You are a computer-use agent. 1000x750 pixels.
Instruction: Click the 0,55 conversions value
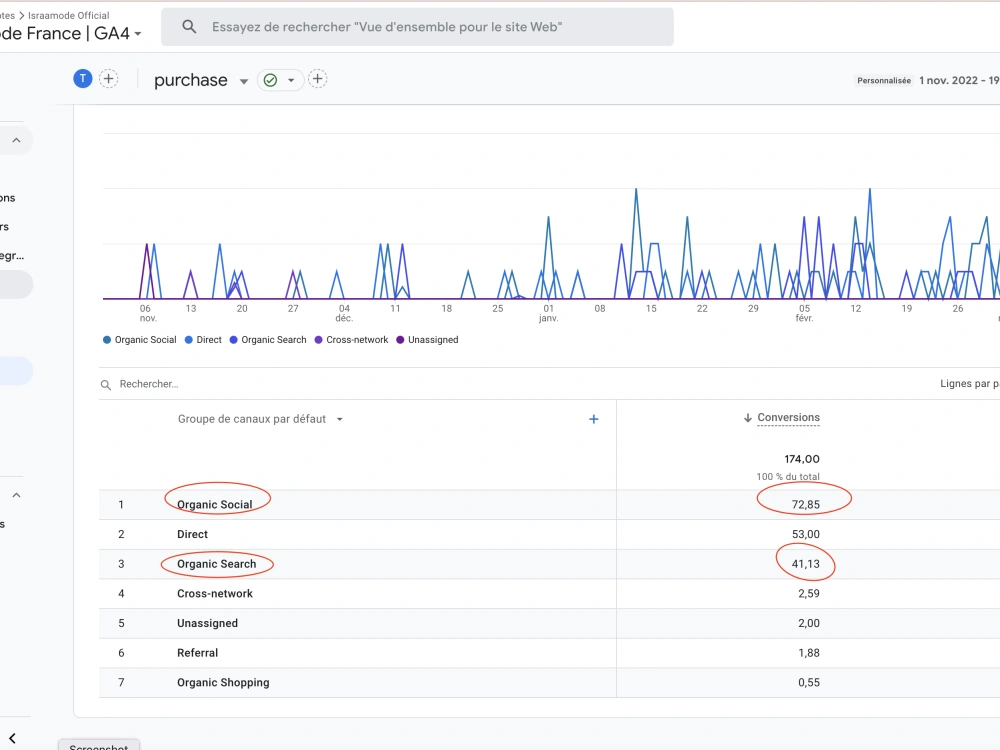pyautogui.click(x=809, y=682)
